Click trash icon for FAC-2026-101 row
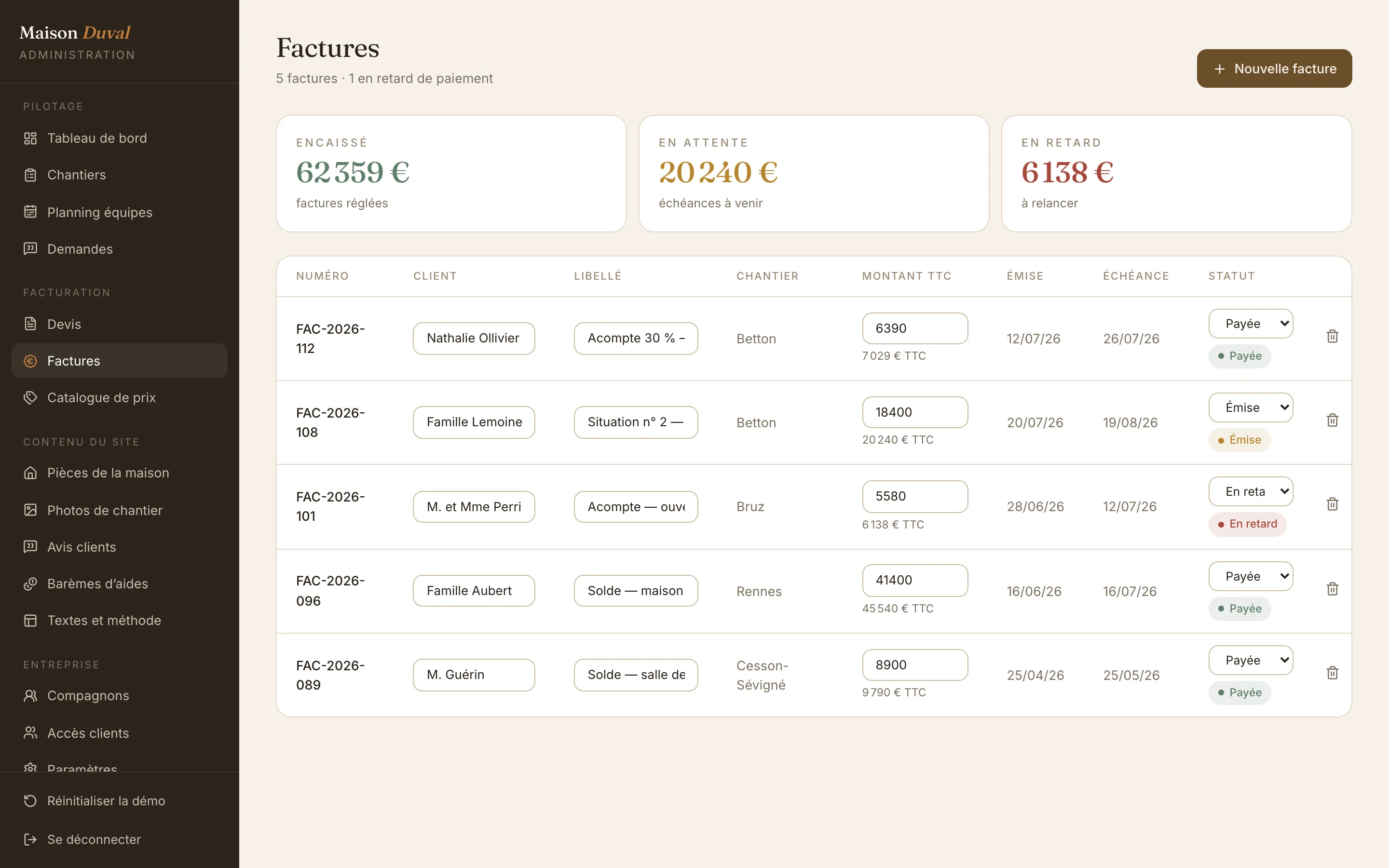 tap(1332, 504)
